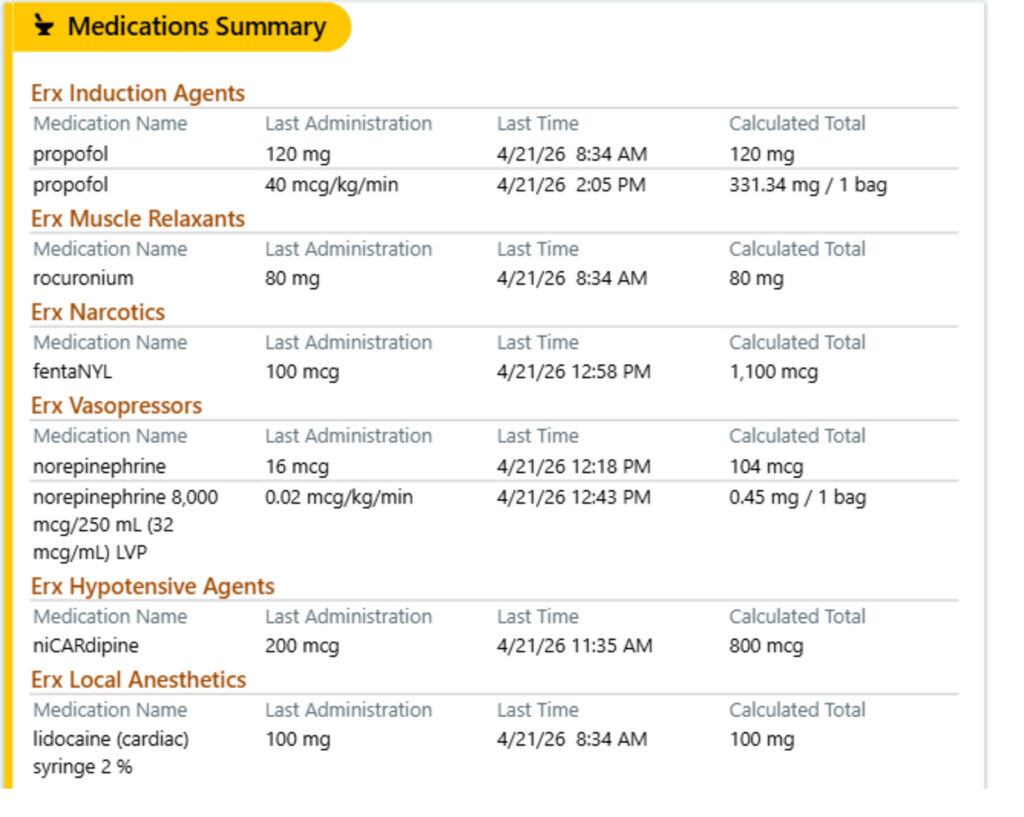Open the Medications Summary header
Viewport: 1024px width, 817px height.
(182, 27)
